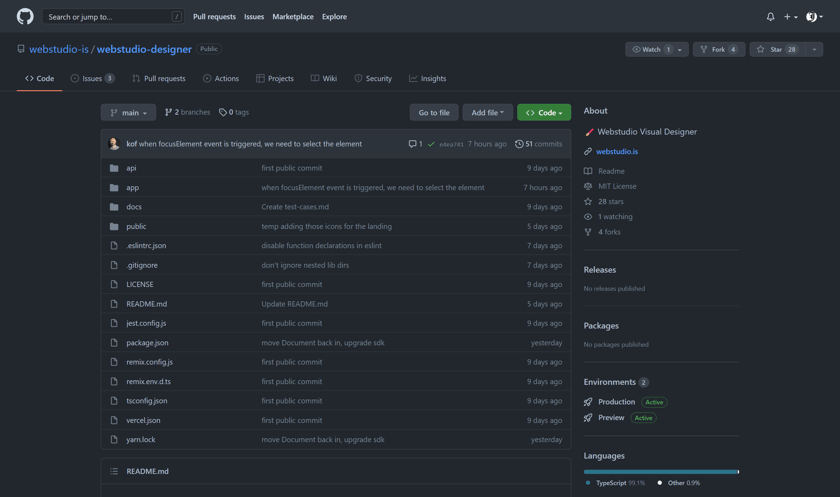Open the Add file dropdown
This screenshot has width=840, height=497.
[x=488, y=112]
